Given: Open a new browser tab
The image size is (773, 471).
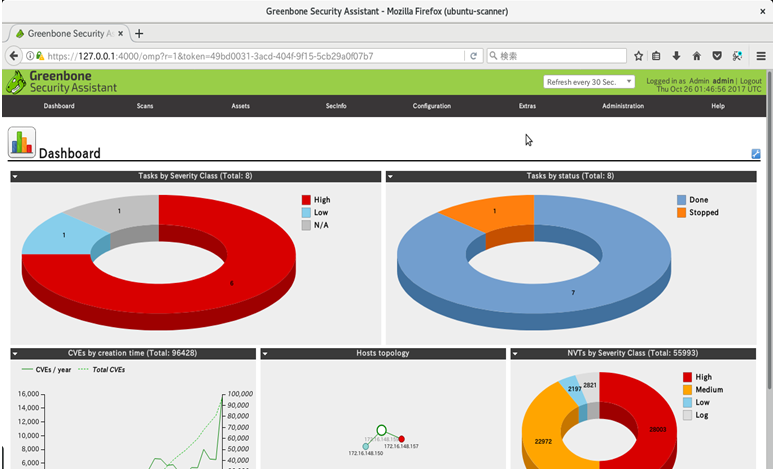Looking at the screenshot, I should [139, 34].
